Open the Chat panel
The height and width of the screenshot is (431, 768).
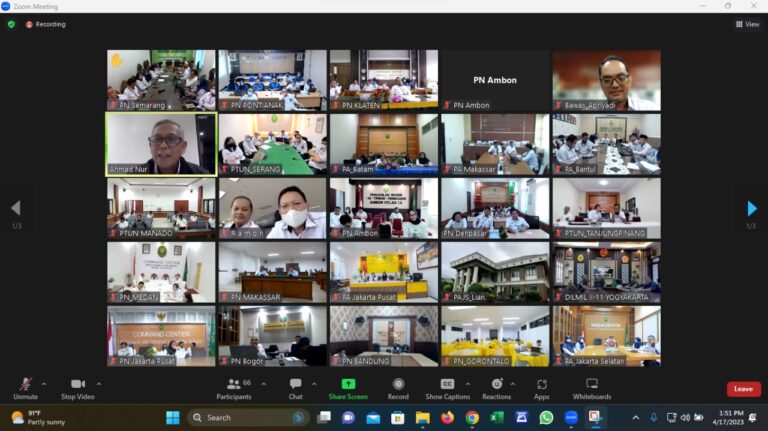(296, 384)
